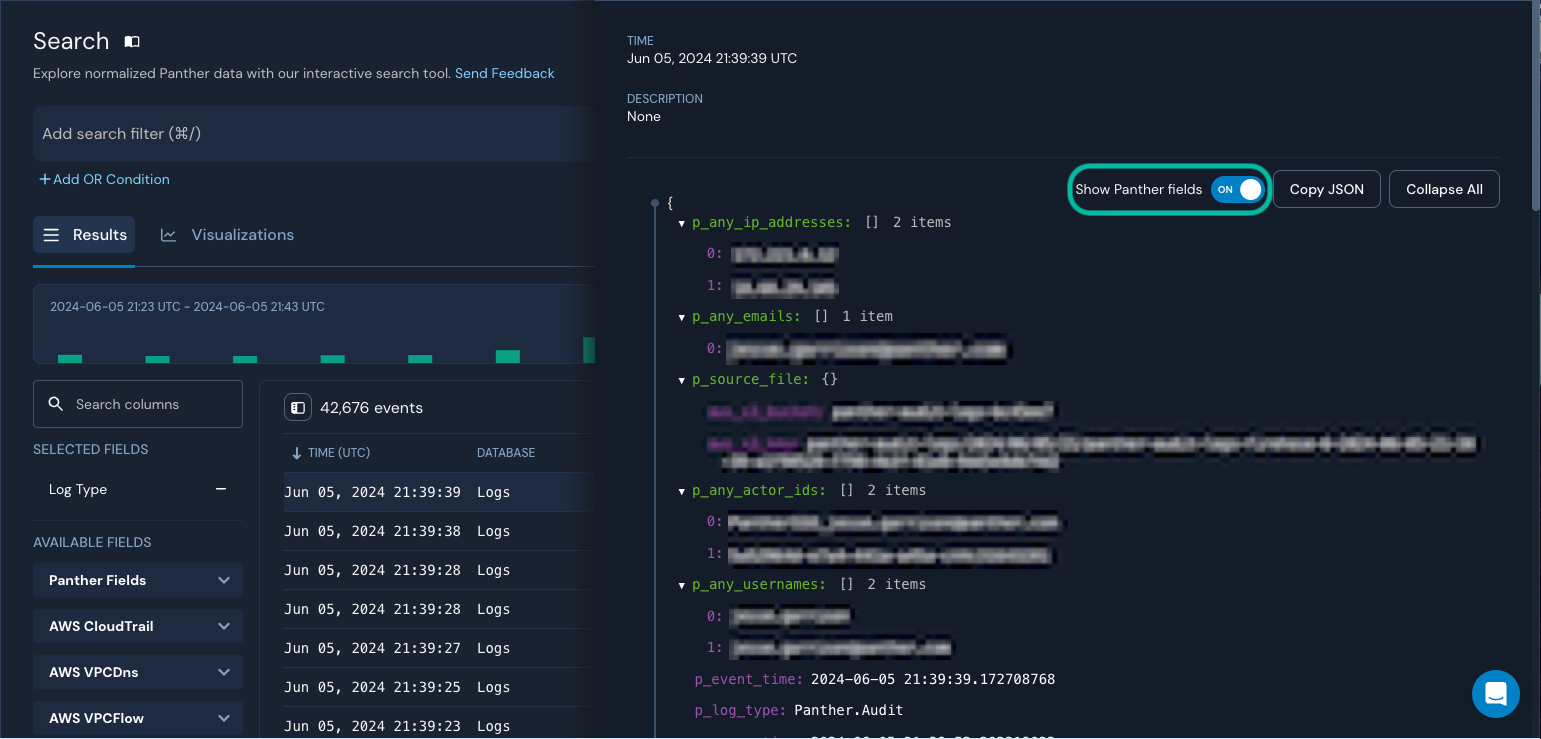Switch to the Visualizations tab

pyautogui.click(x=243, y=235)
